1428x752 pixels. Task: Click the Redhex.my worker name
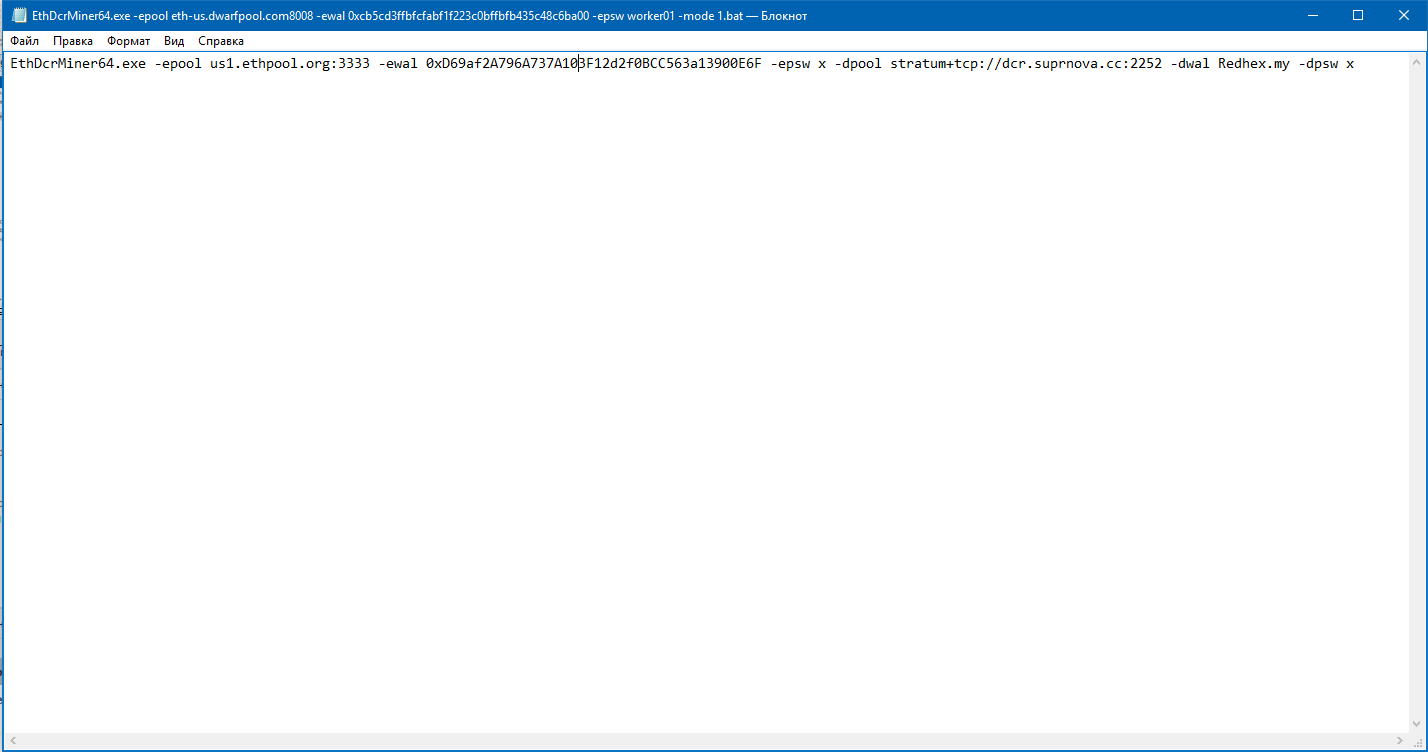(x=1254, y=64)
